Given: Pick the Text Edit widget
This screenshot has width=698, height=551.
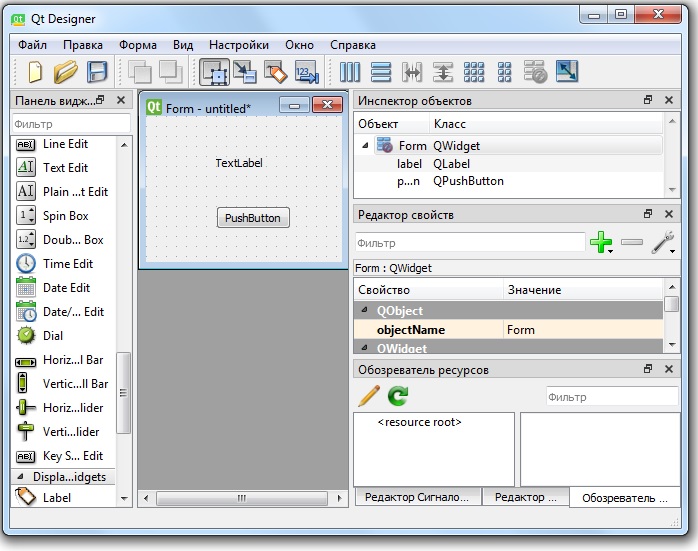Looking at the screenshot, I should pos(65,168).
